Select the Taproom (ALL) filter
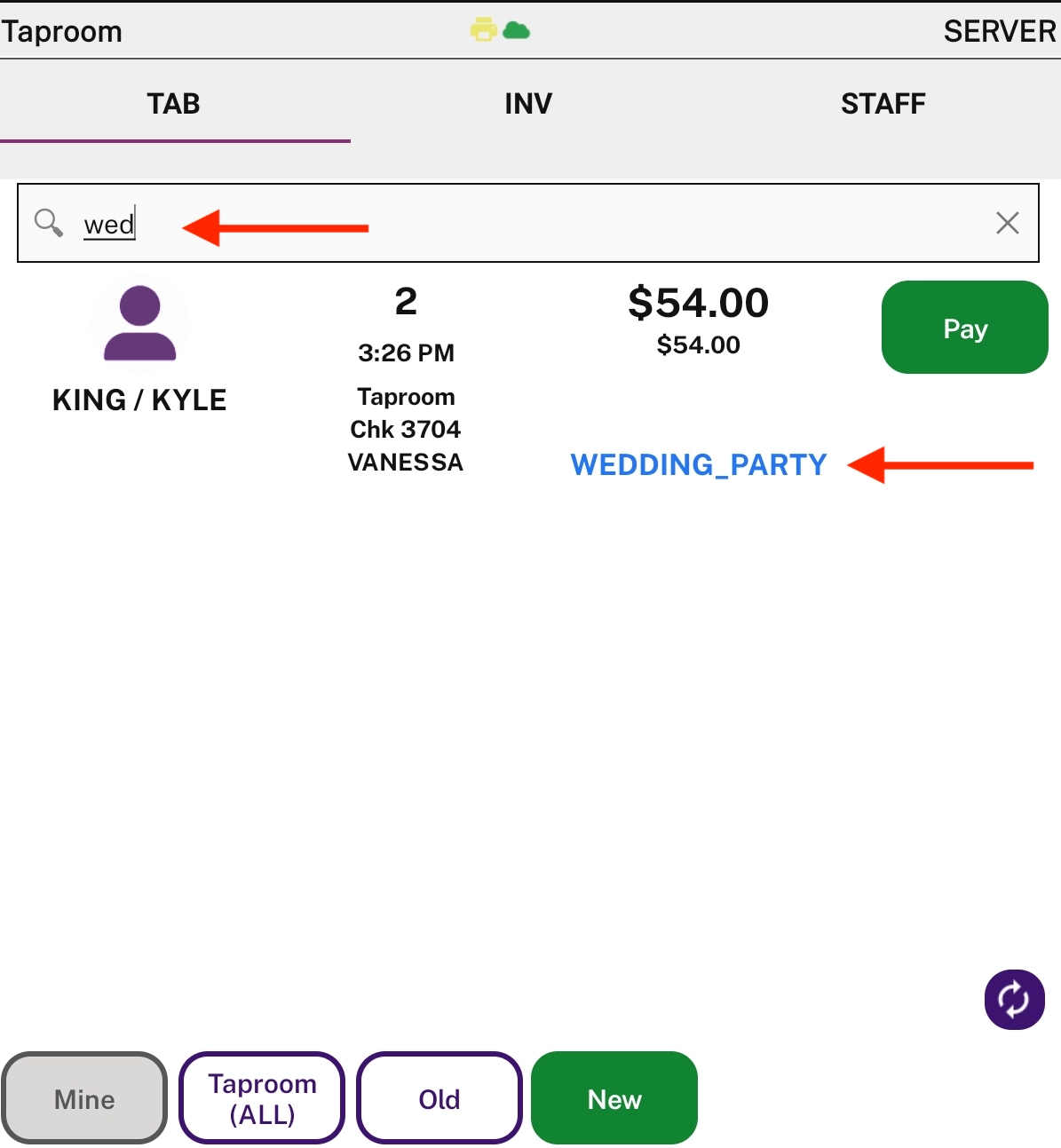The image size is (1061, 1148). tap(262, 1098)
